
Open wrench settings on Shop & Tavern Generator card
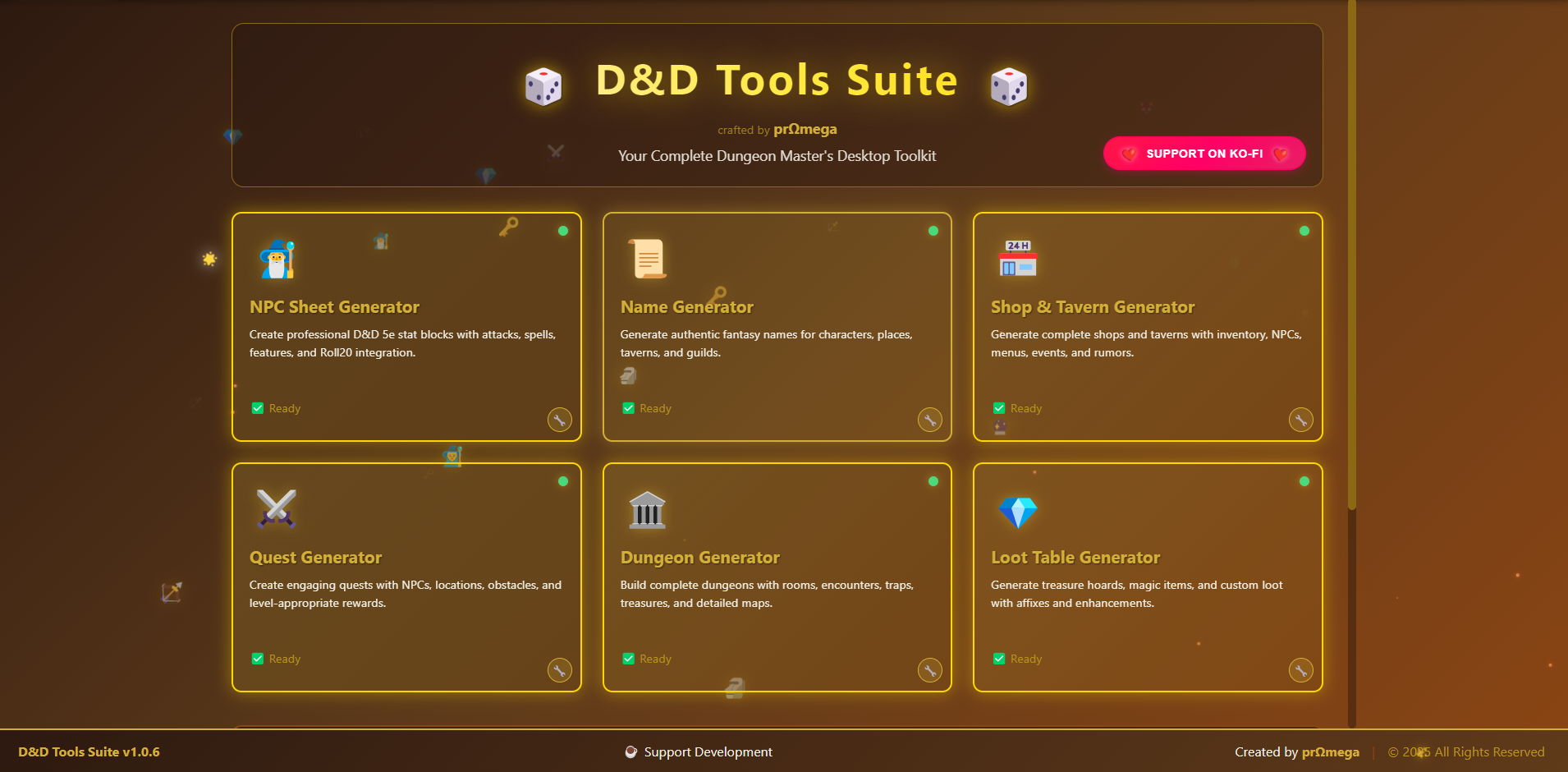pyautogui.click(x=1301, y=420)
